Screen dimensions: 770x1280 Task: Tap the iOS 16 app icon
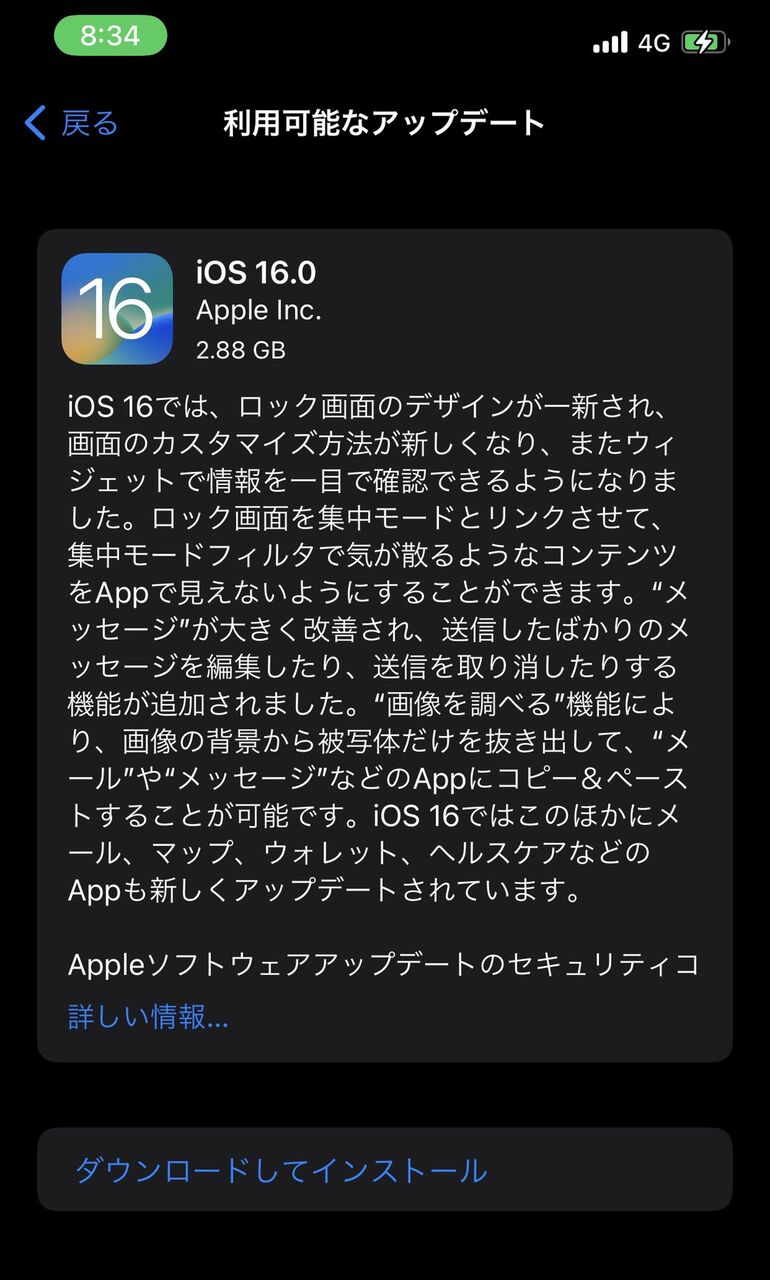[x=117, y=309]
